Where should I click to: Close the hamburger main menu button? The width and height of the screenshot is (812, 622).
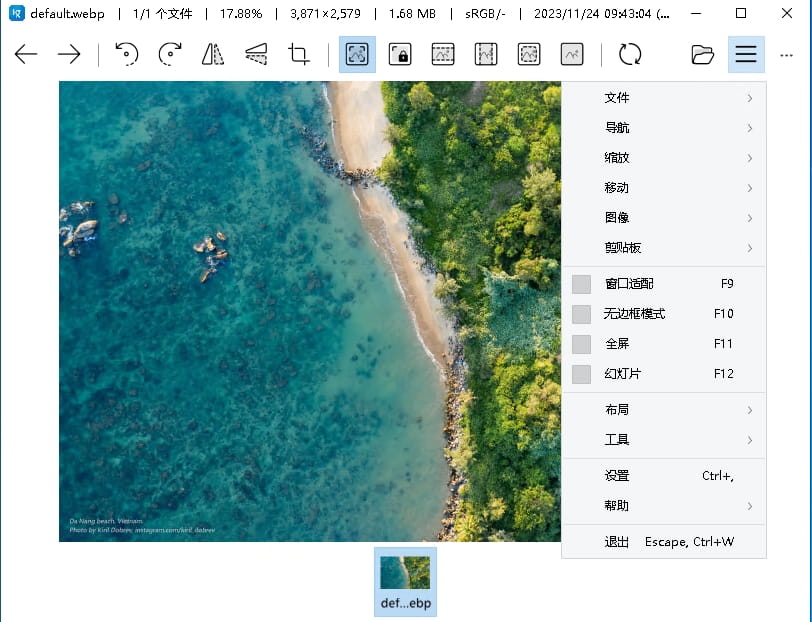746,54
